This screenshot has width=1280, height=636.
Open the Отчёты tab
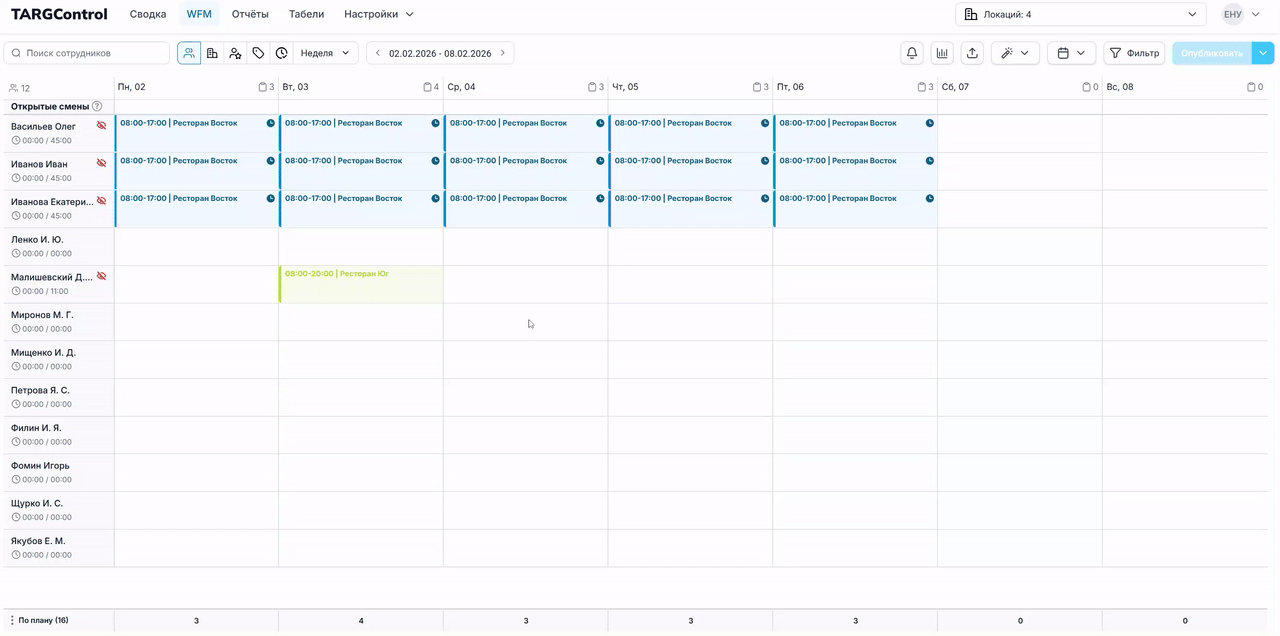point(250,14)
